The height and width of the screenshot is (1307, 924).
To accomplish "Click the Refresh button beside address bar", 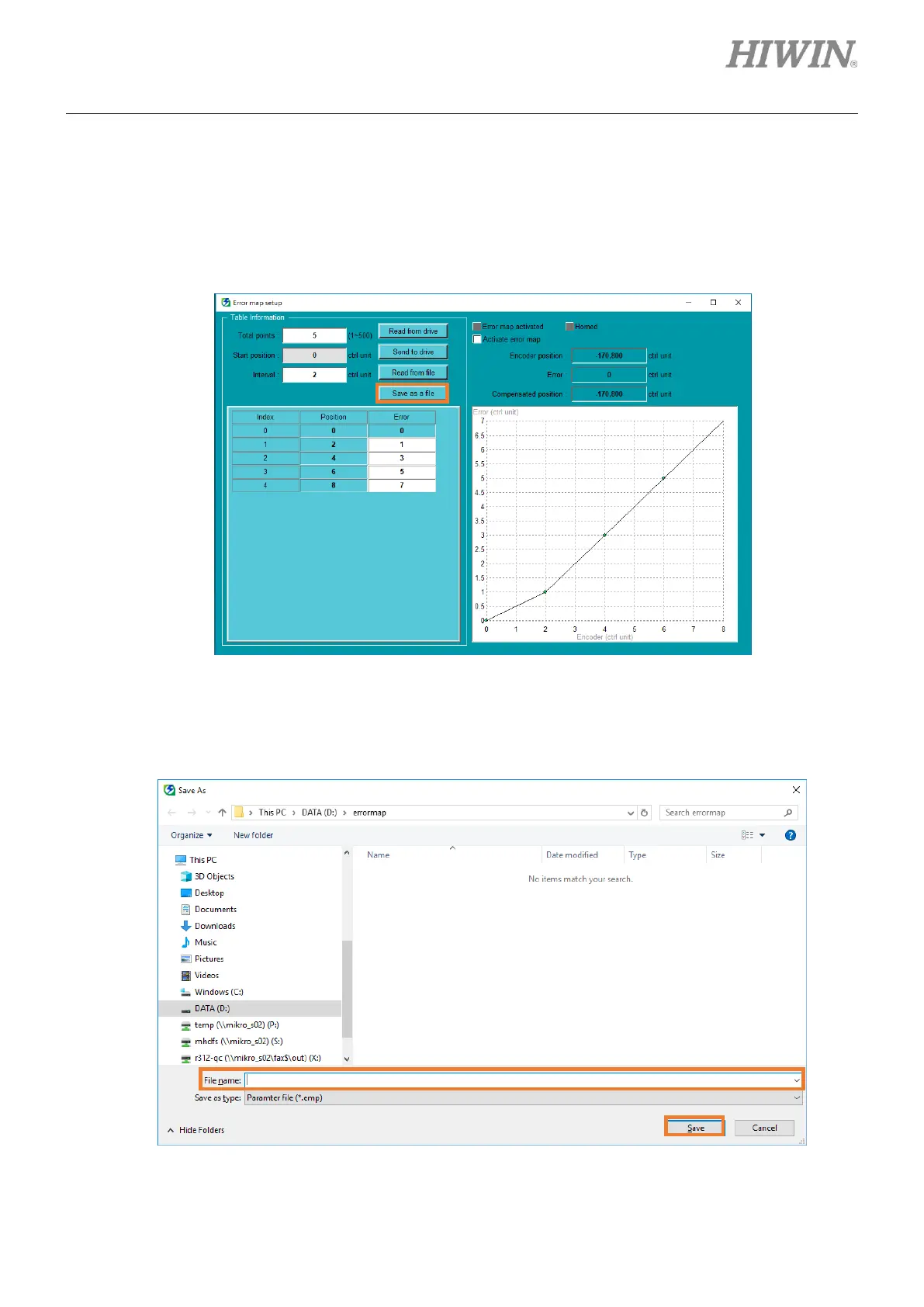I will coord(644,813).
